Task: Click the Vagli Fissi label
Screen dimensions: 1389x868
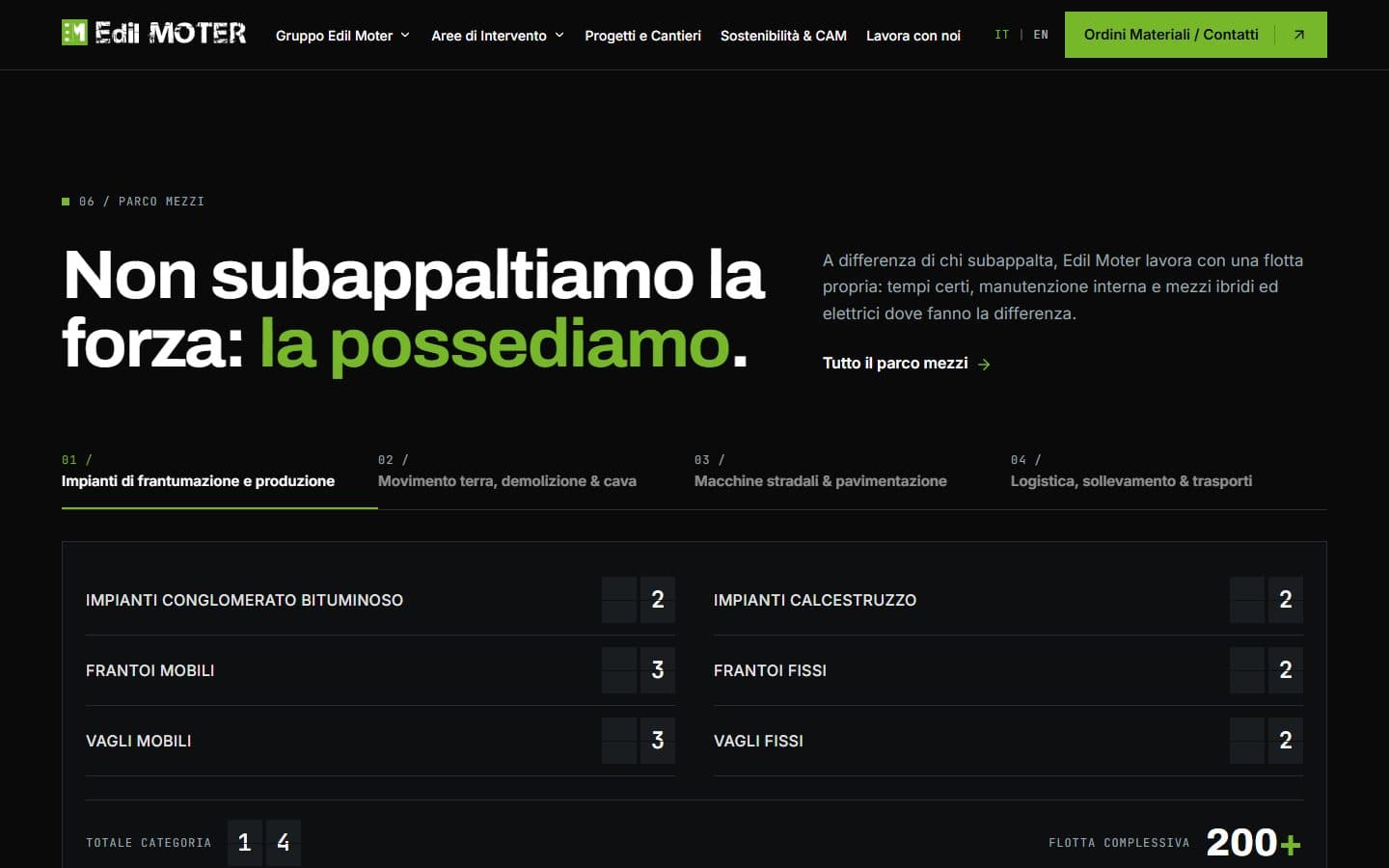Action: coord(758,741)
